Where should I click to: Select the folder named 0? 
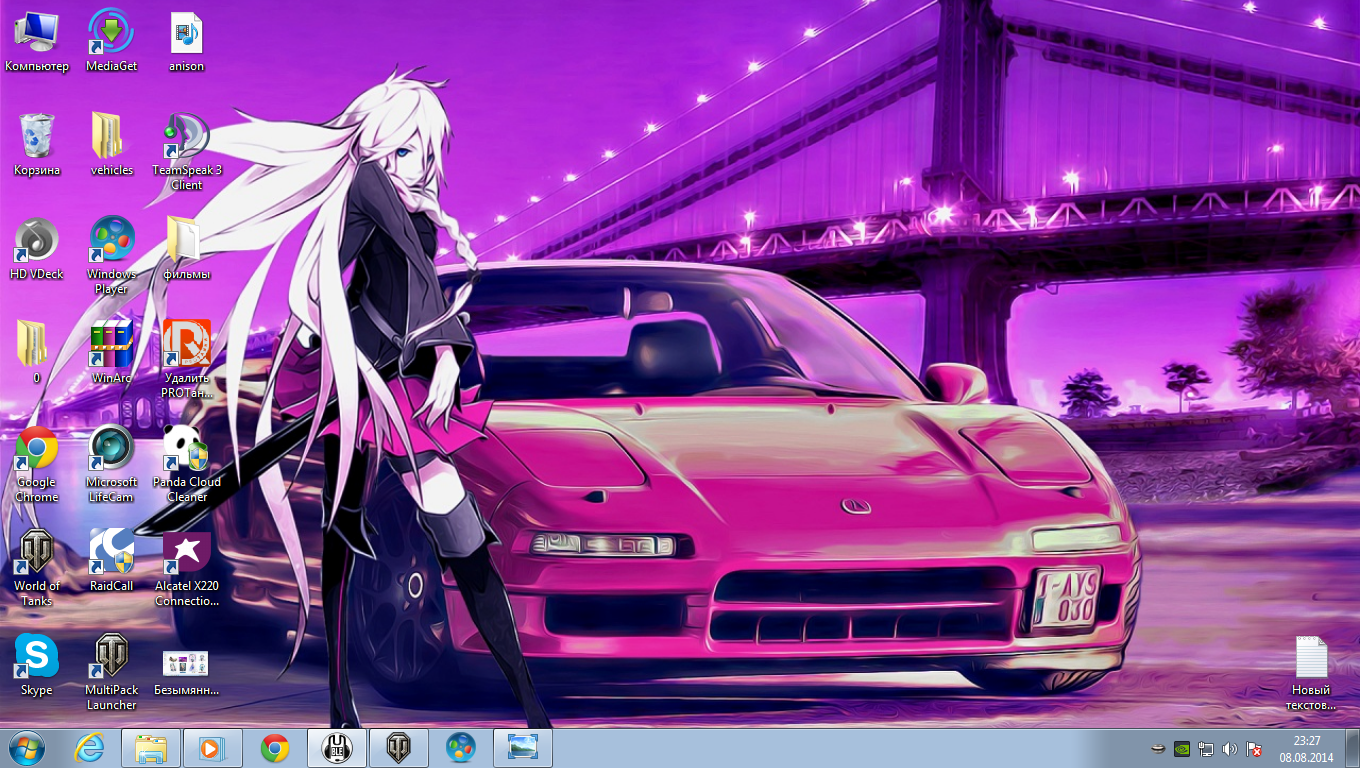click(x=37, y=352)
